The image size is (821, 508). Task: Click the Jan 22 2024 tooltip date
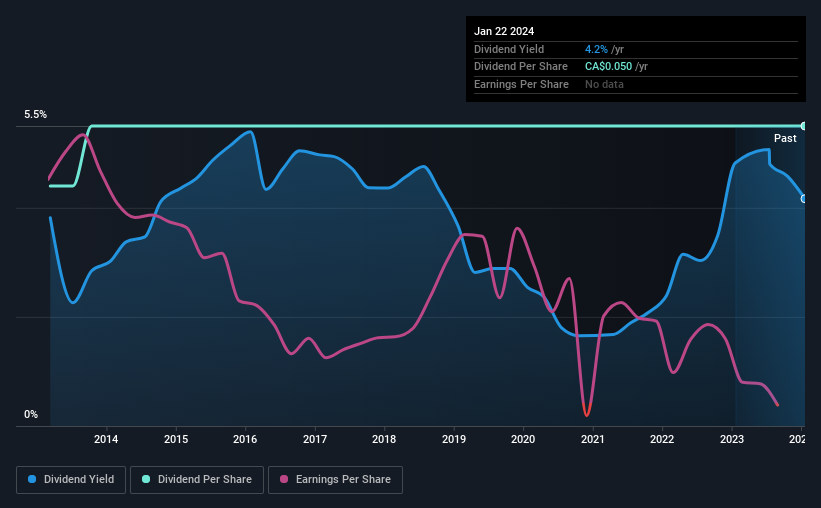point(504,31)
